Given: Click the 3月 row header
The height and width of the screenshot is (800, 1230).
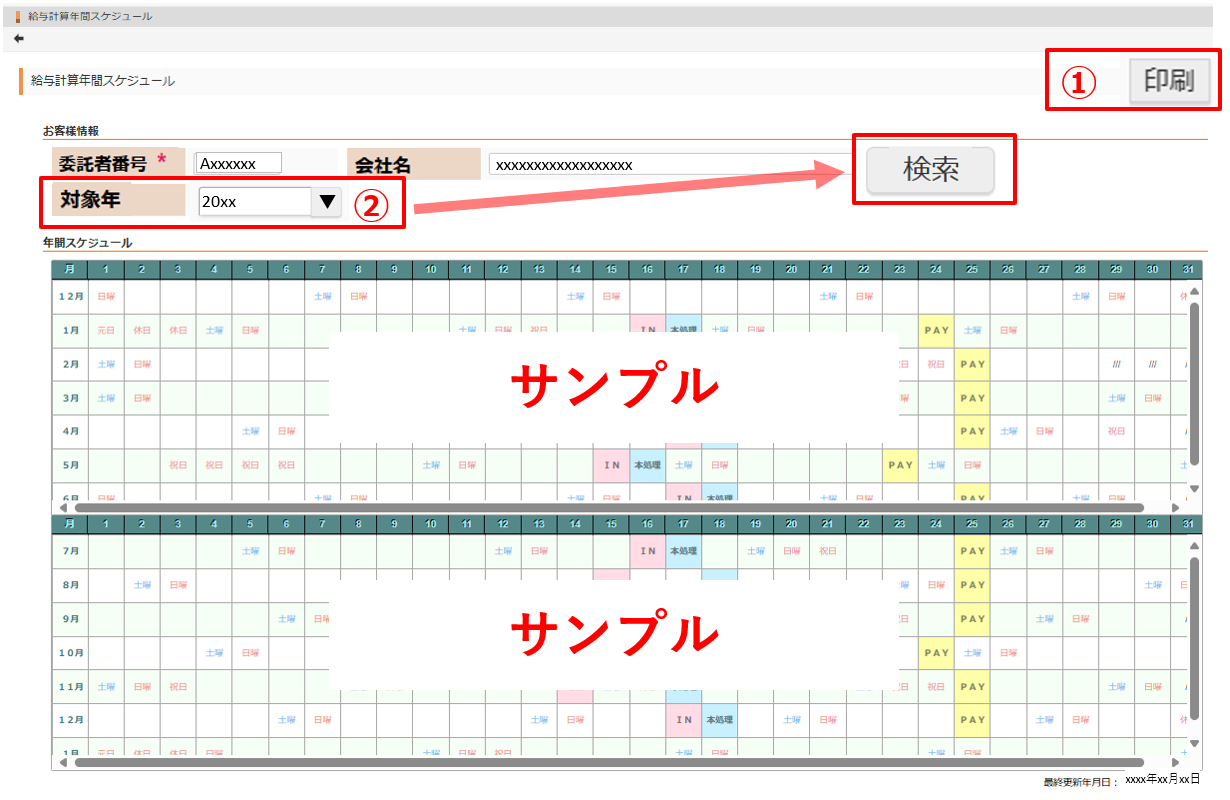Looking at the screenshot, I should click(x=70, y=398).
